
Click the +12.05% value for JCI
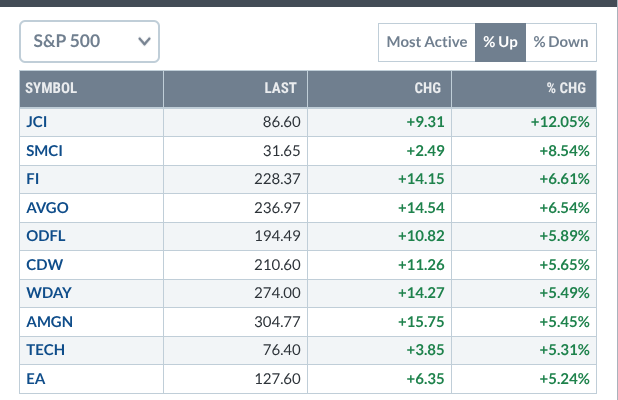(x=560, y=122)
